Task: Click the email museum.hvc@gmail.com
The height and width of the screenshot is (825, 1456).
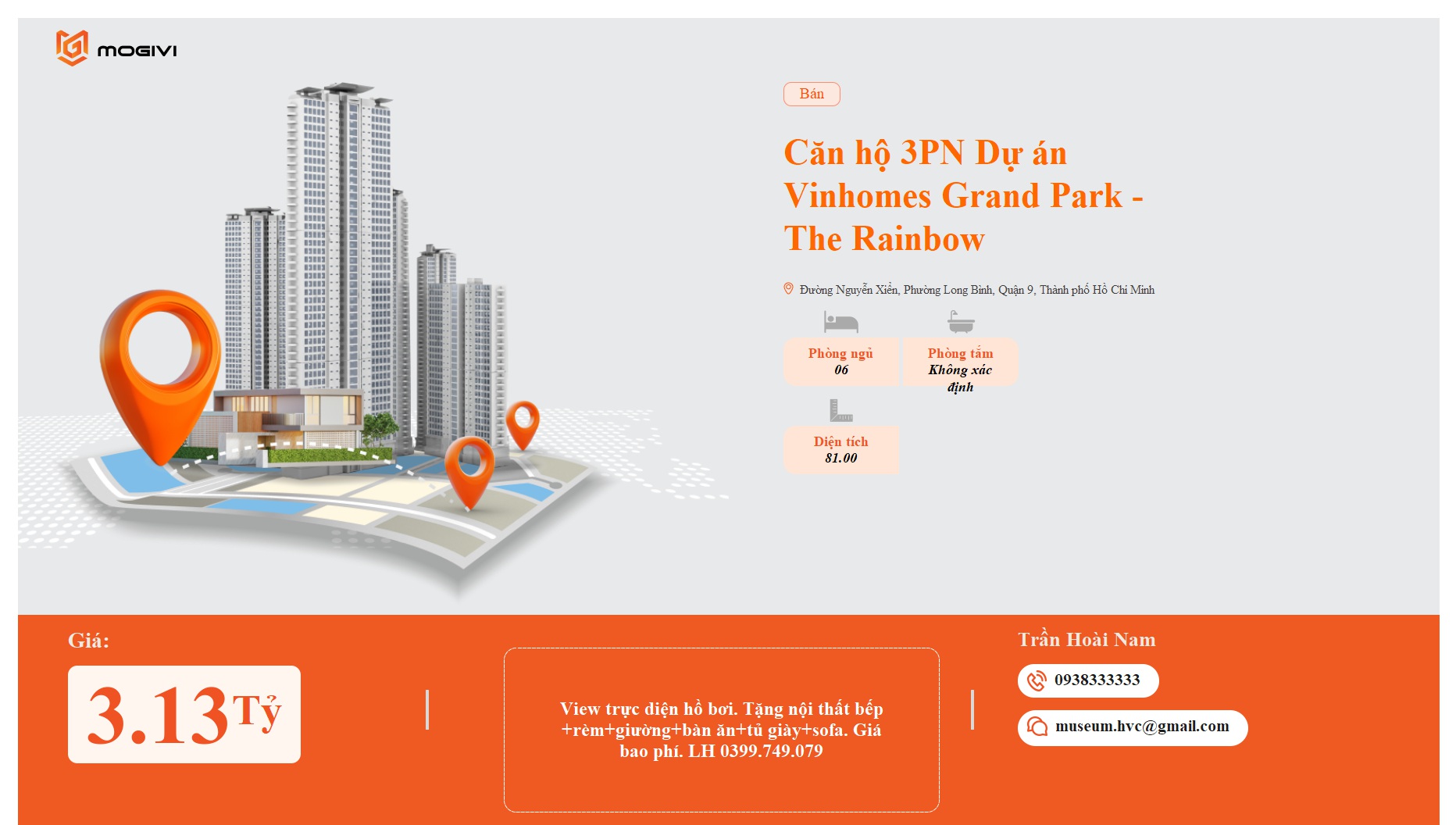Action: coord(1142,727)
